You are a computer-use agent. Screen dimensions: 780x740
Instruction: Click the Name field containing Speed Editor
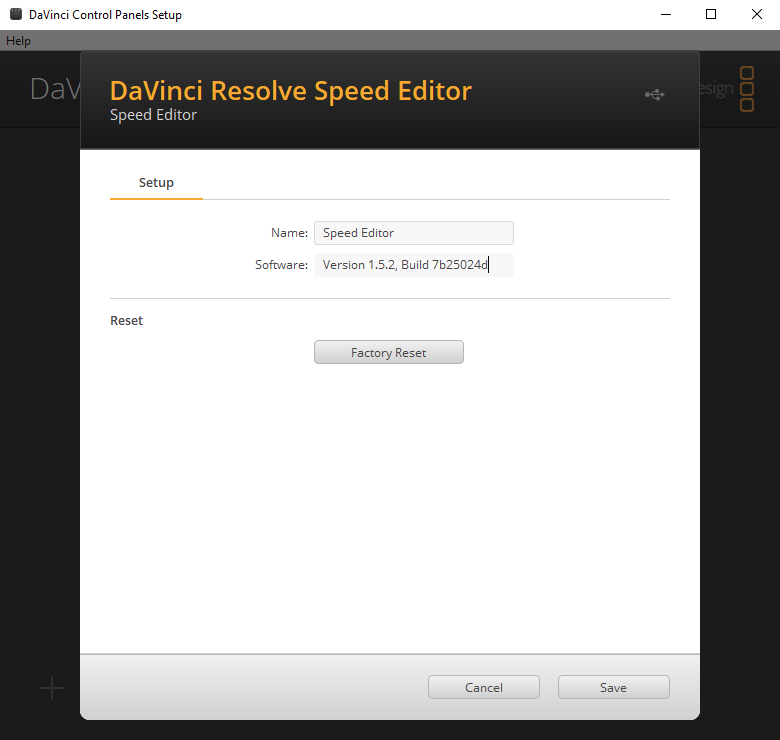click(413, 233)
